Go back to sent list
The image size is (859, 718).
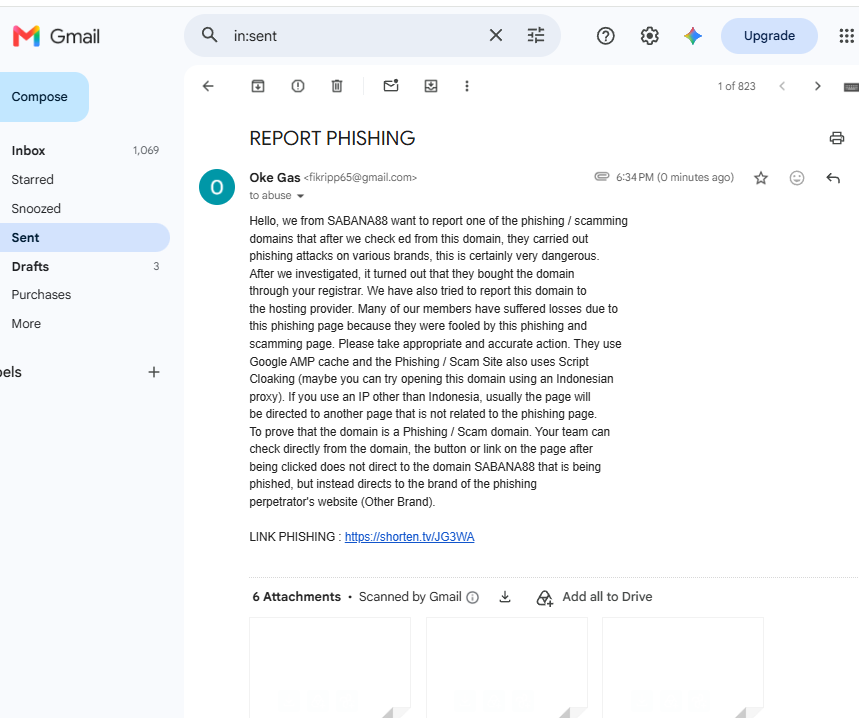208,86
